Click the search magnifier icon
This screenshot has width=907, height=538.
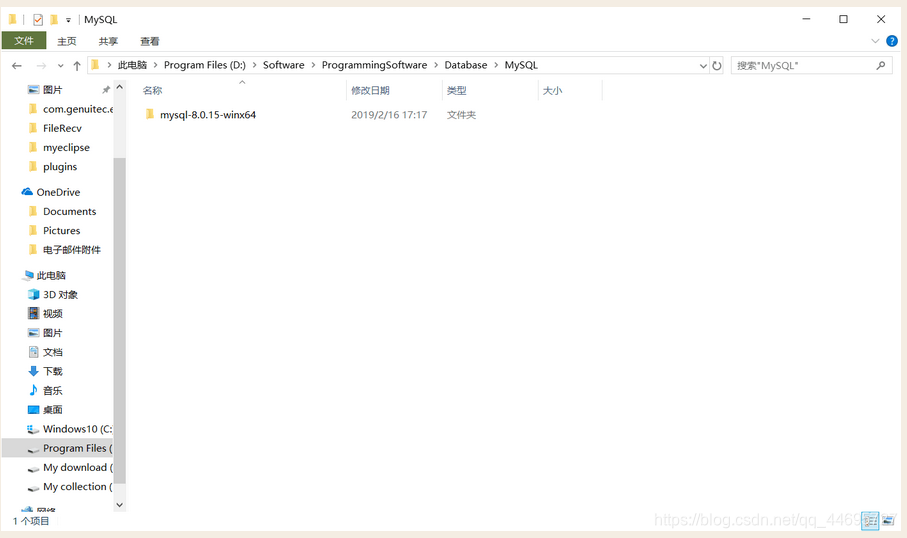880,66
